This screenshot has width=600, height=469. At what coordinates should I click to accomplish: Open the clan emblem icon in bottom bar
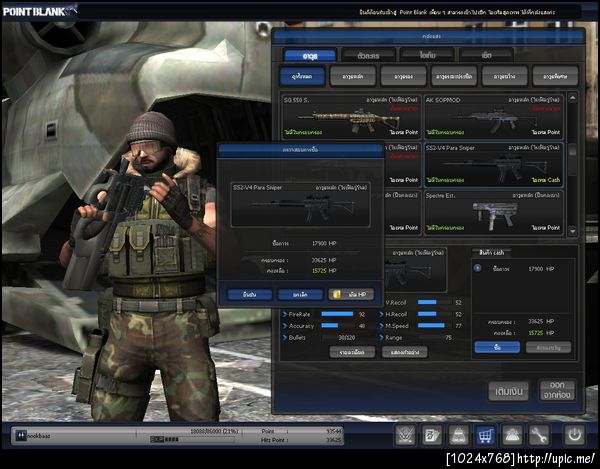406,435
